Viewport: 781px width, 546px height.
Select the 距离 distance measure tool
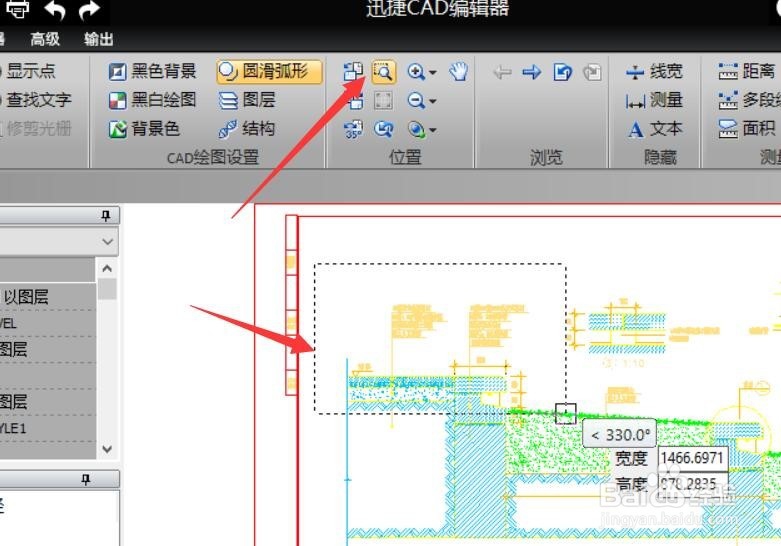click(747, 71)
